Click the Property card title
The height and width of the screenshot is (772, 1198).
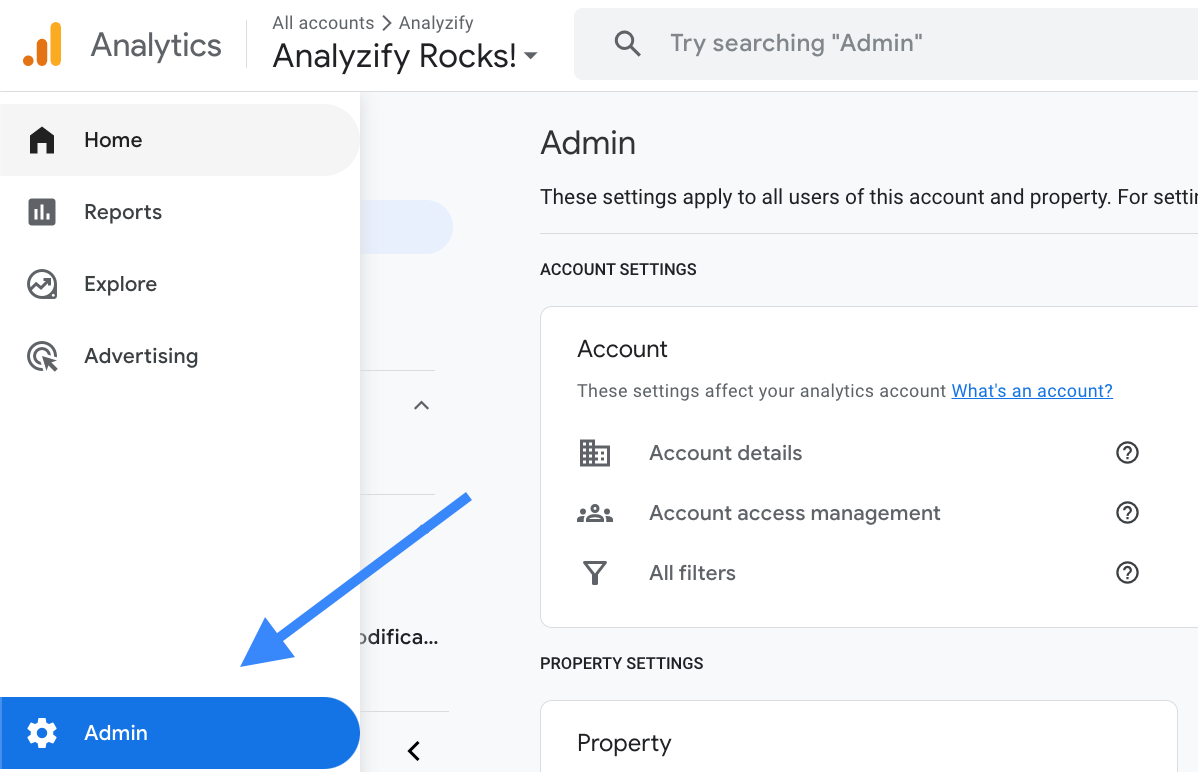624,743
